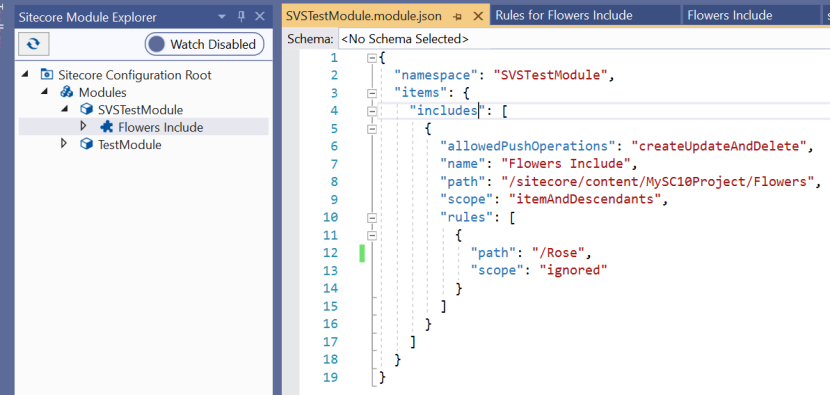
Task: Select the TestModule tree item
Action: point(130,144)
